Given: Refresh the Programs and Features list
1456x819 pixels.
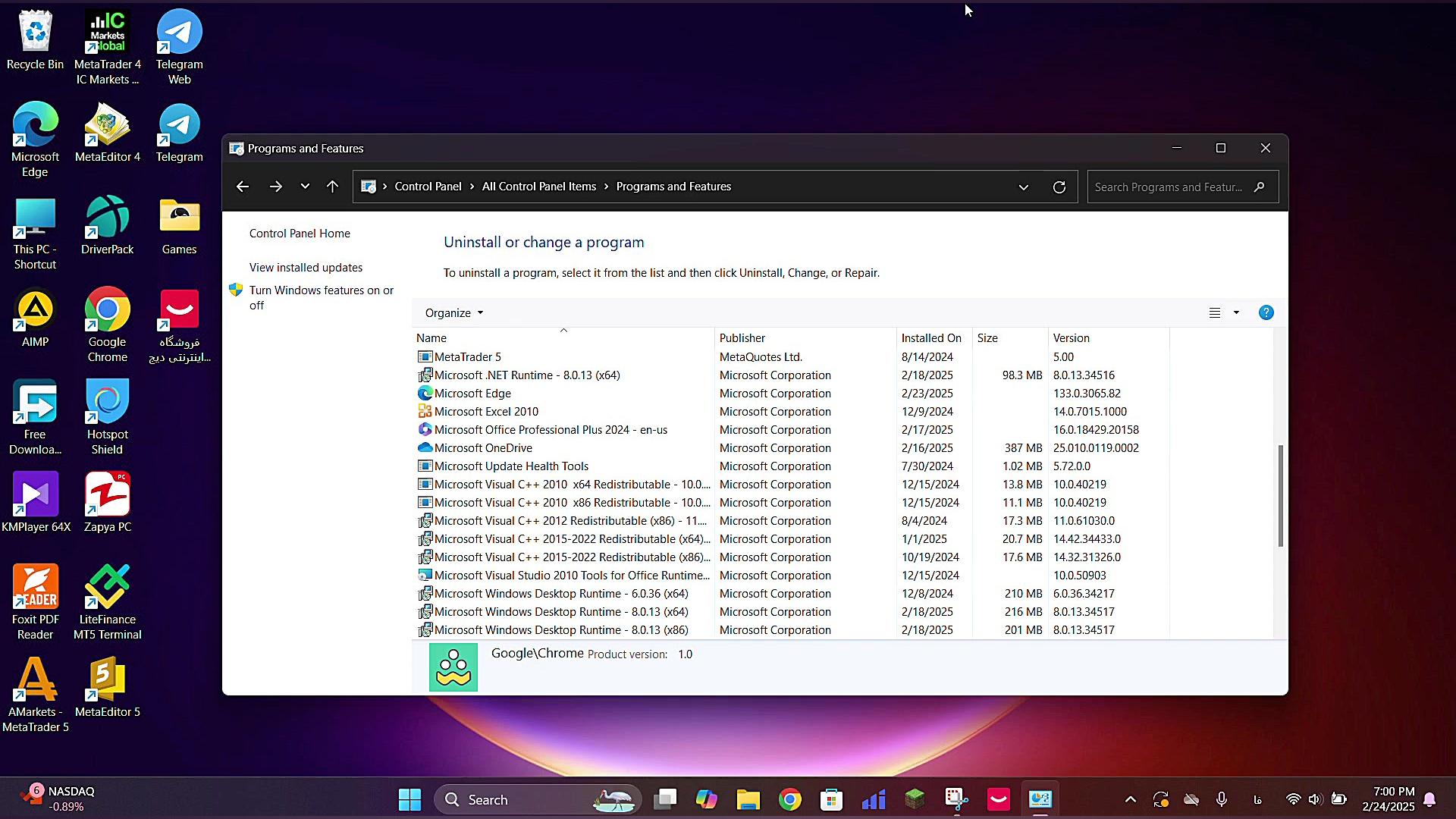Looking at the screenshot, I should [1059, 187].
